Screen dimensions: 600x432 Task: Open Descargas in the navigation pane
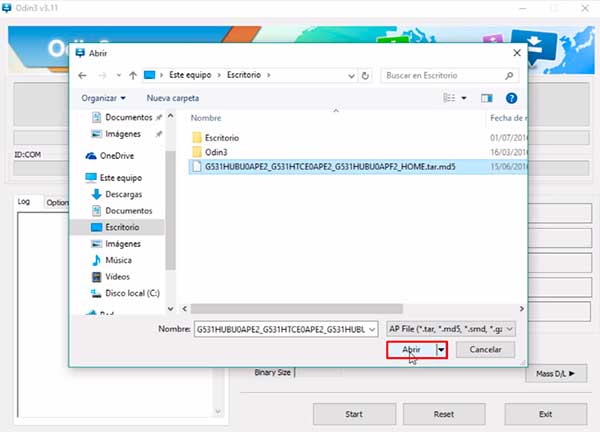click(117, 194)
